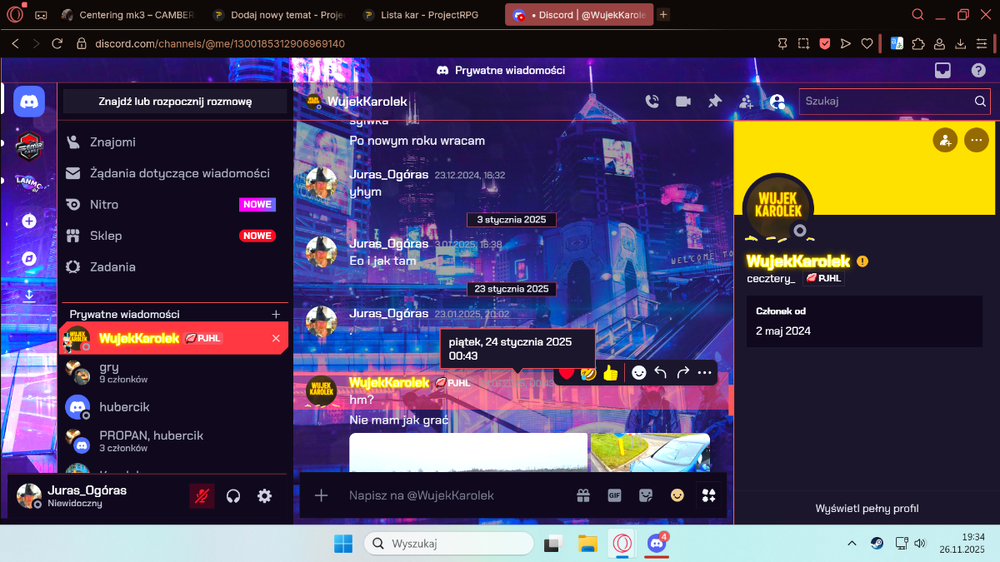Viewport: 1000px width, 562px height.
Task: Attach file with plus button
Action: point(321,496)
